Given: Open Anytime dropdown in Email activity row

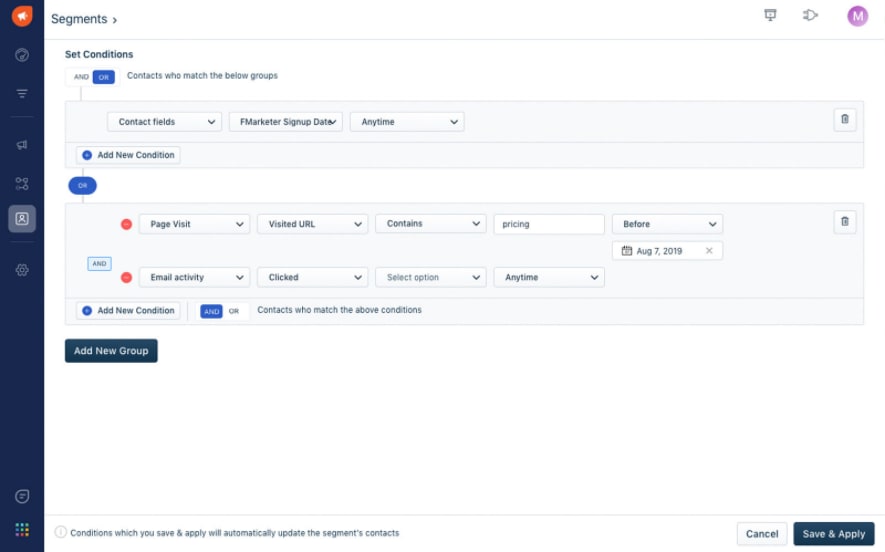Looking at the screenshot, I should click(x=549, y=277).
